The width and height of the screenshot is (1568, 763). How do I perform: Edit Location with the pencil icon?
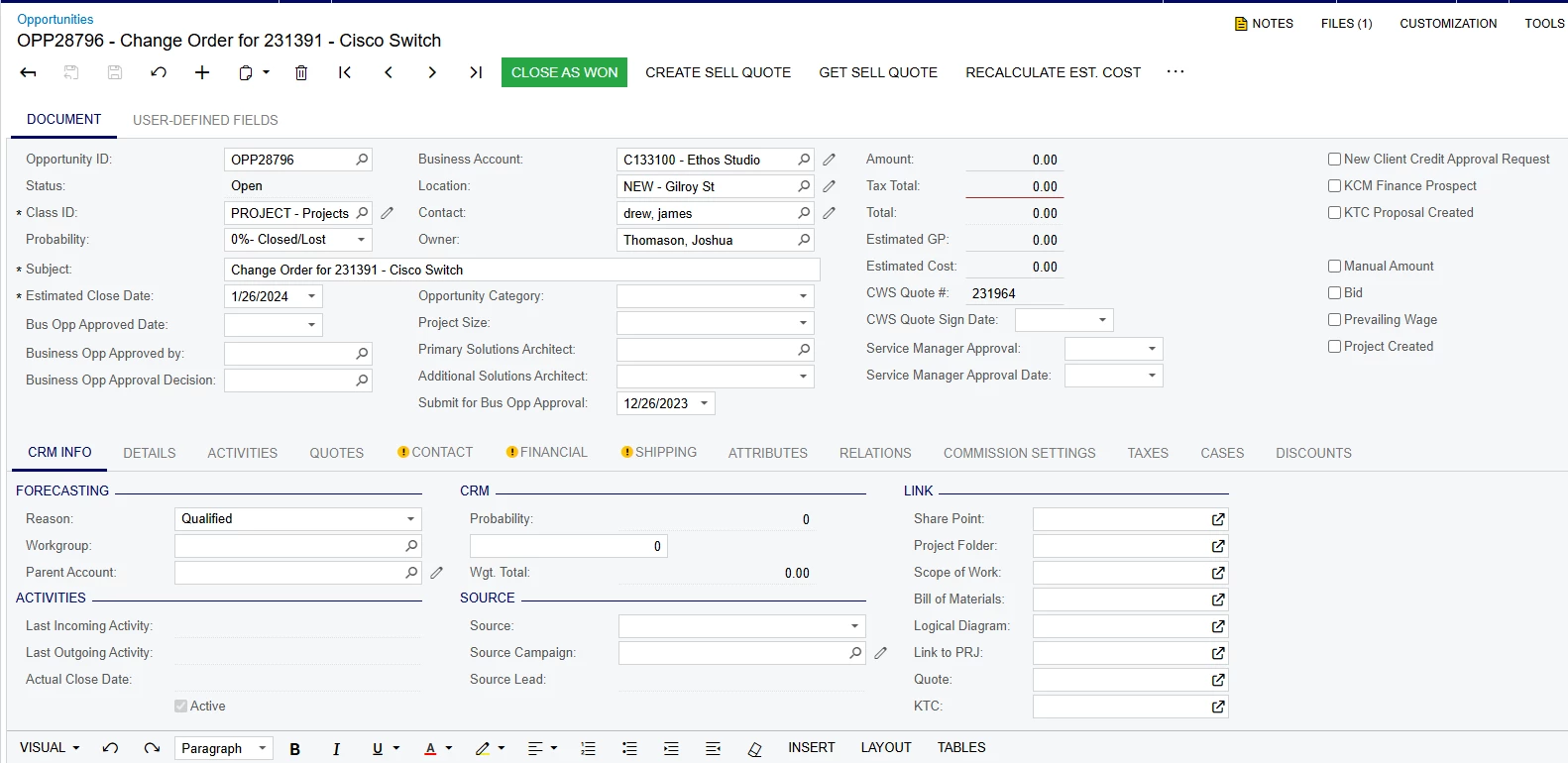[x=830, y=186]
